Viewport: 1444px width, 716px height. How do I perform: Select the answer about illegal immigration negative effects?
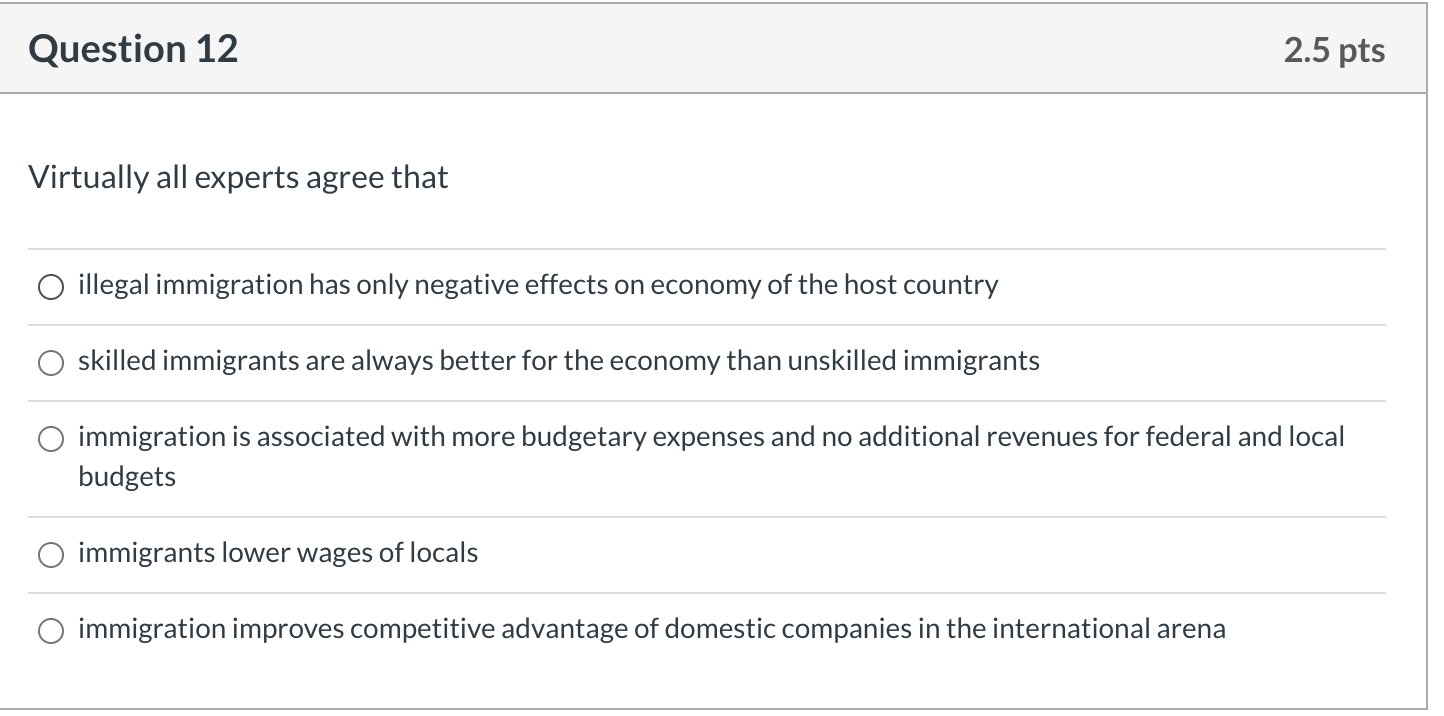pyautogui.click(x=50, y=287)
